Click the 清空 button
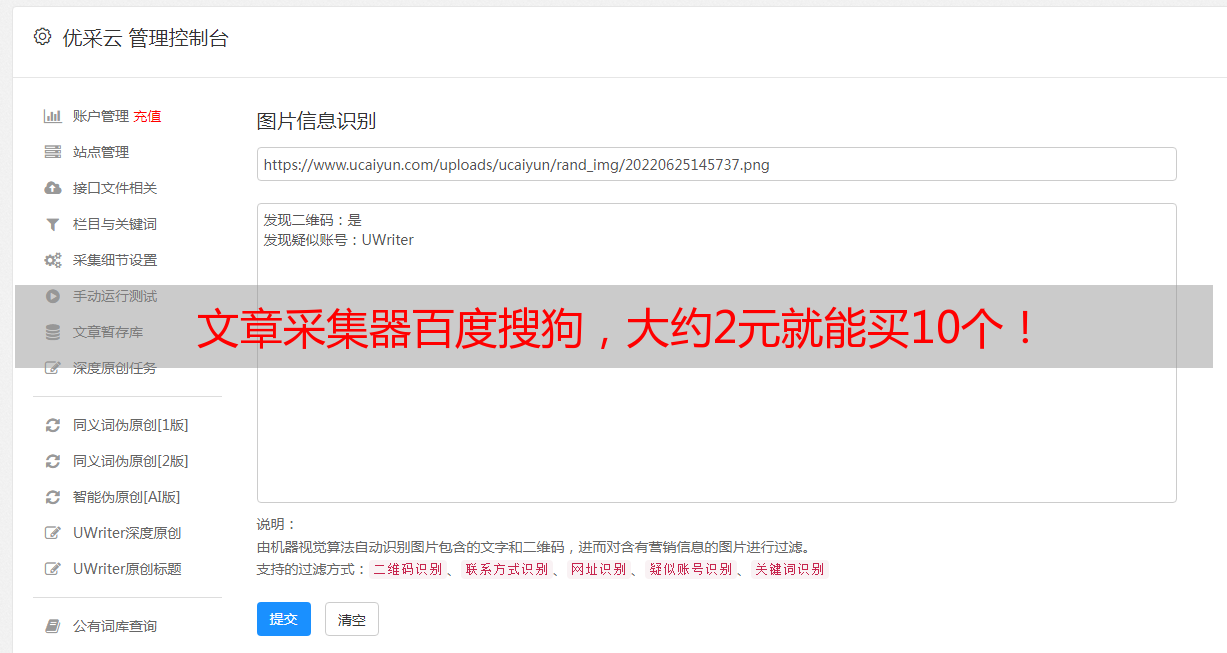The width and height of the screenshot is (1227, 653). pos(352,620)
